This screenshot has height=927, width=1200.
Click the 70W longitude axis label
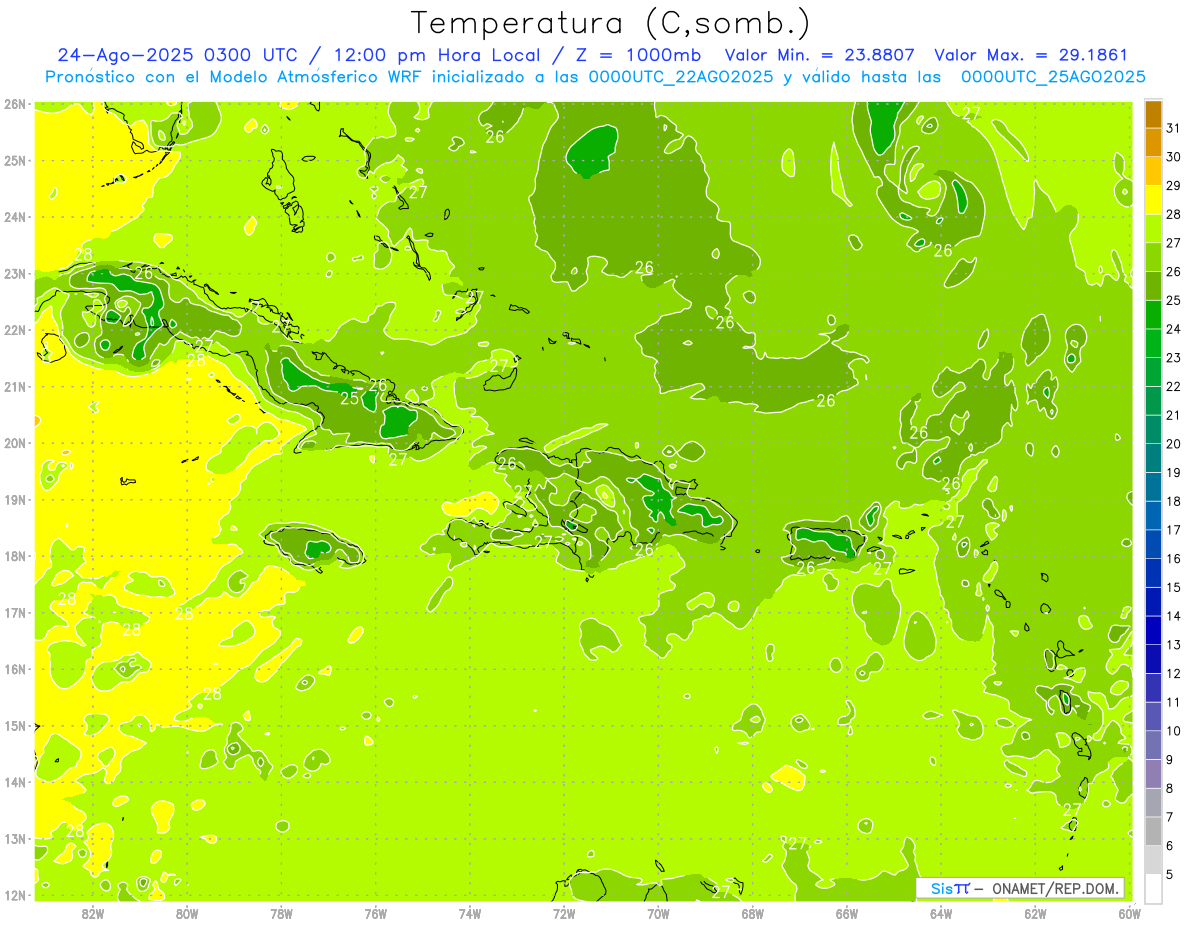(x=658, y=913)
